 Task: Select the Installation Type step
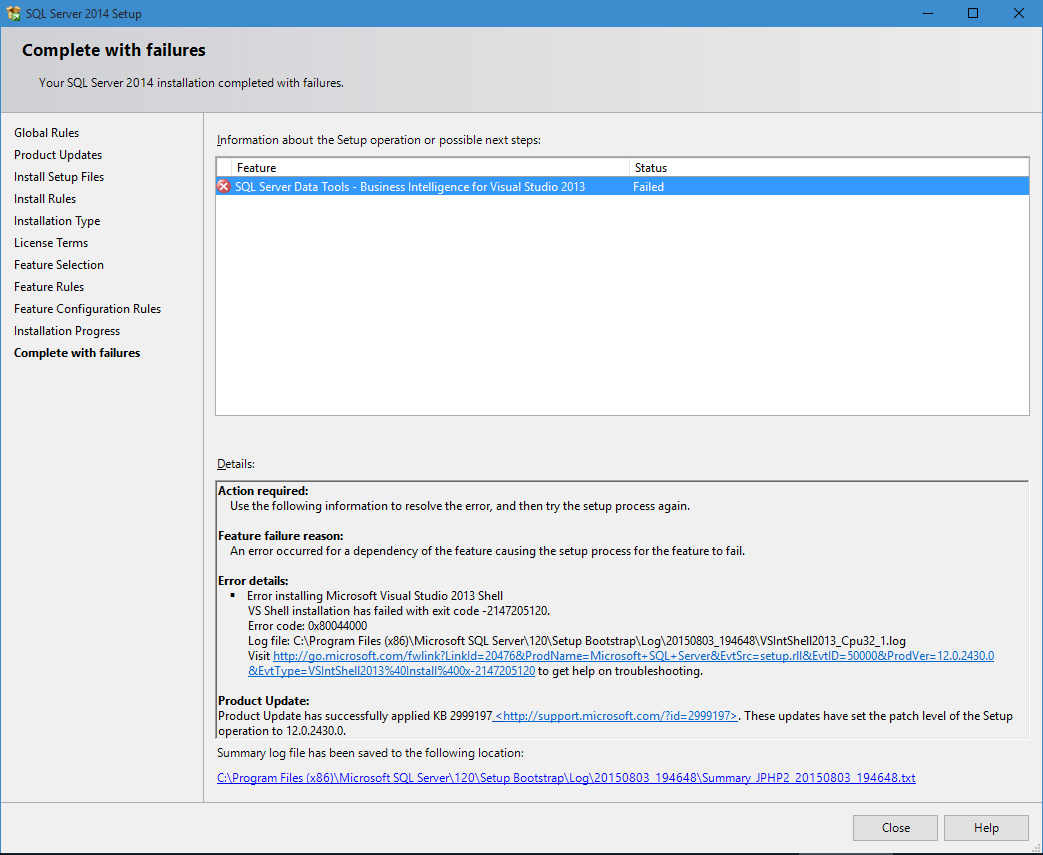point(57,221)
